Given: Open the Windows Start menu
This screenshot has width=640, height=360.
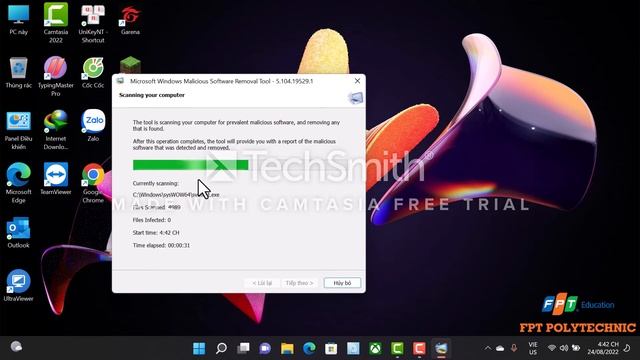Looking at the screenshot, I should click(199, 348).
